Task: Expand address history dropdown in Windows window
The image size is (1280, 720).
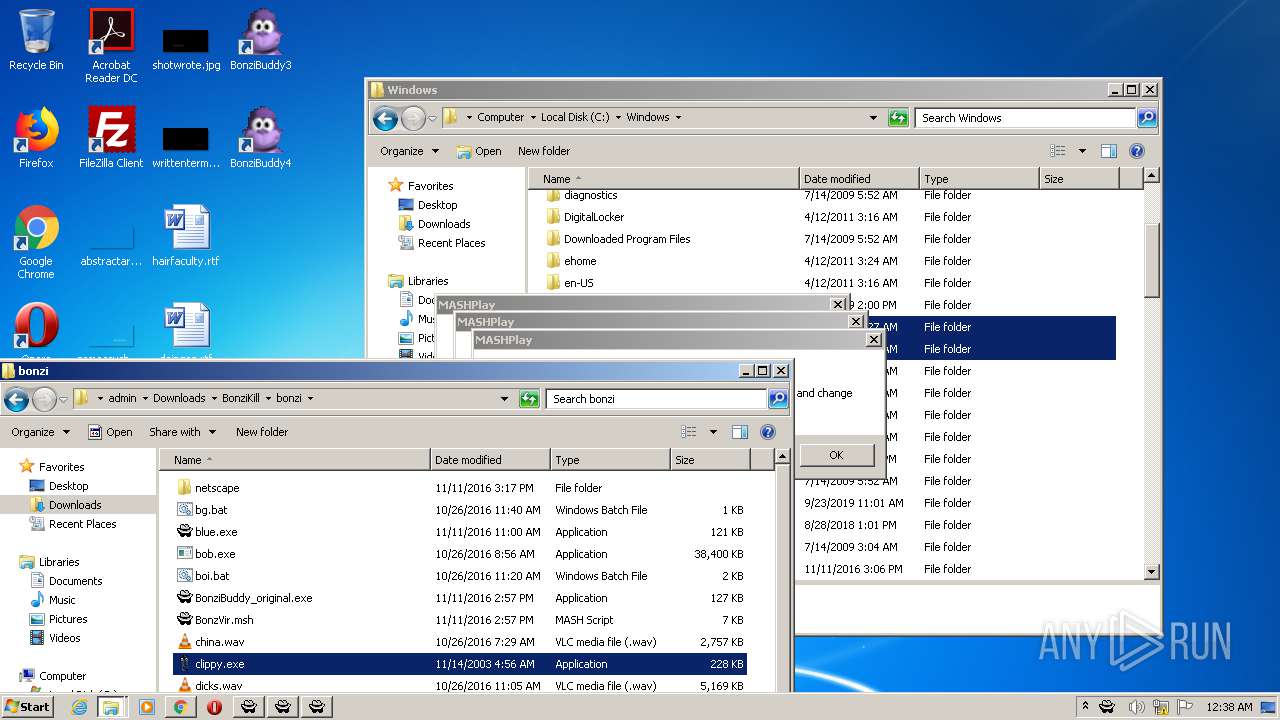Action: tap(873, 118)
